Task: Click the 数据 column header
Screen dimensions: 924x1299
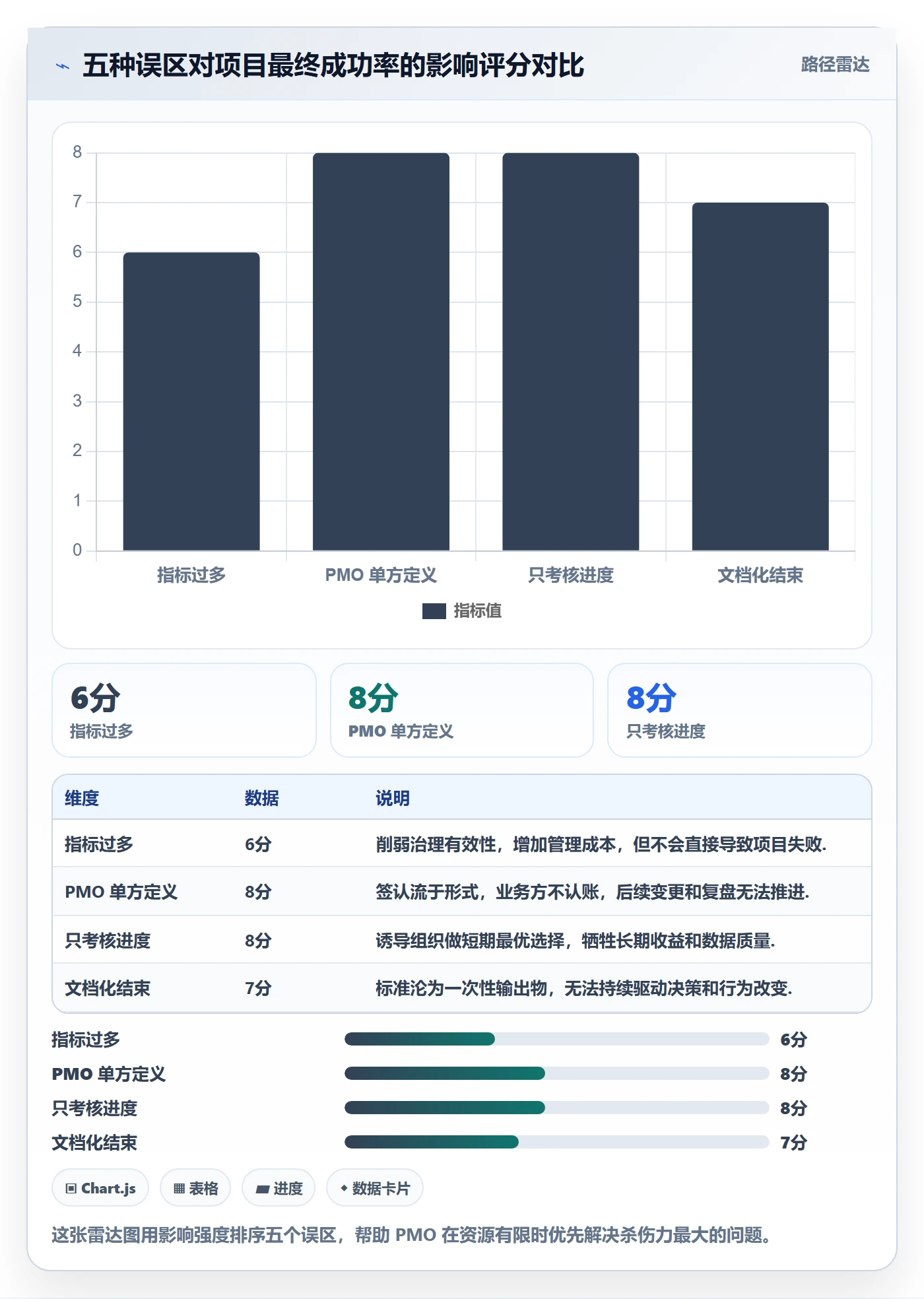Action: (262, 798)
